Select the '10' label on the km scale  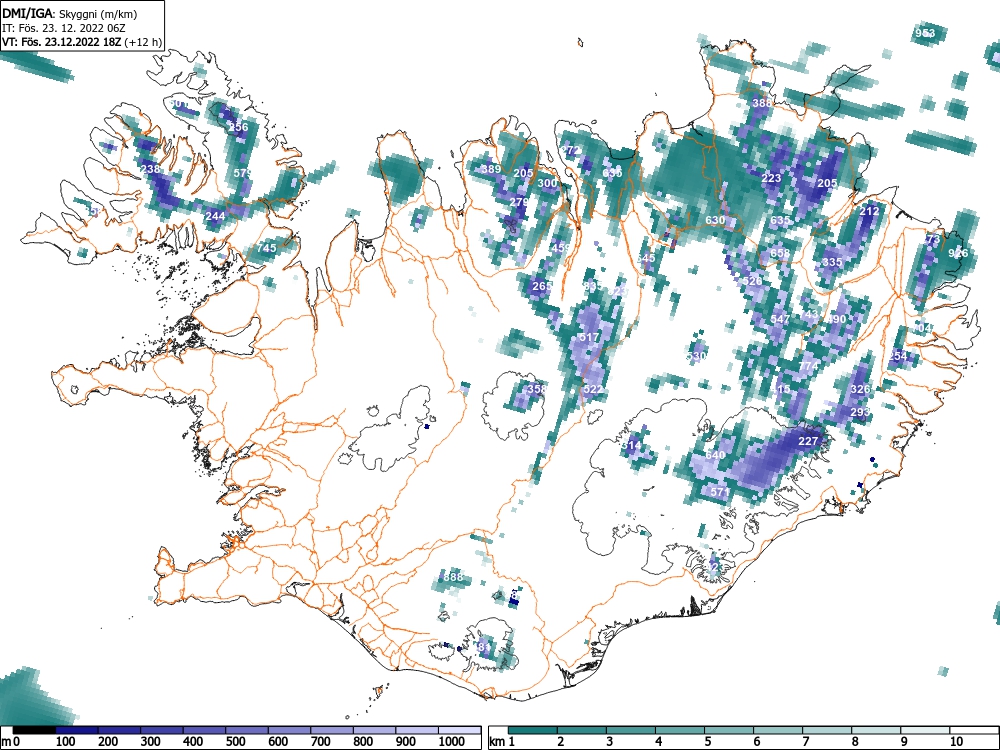(955, 742)
